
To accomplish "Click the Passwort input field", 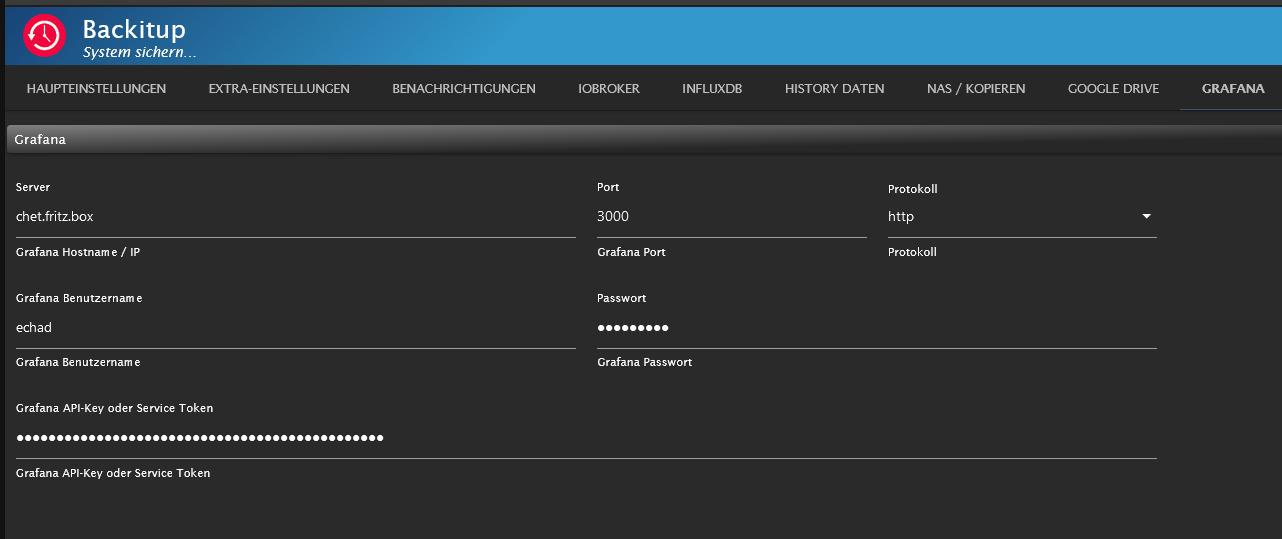I will [877, 327].
